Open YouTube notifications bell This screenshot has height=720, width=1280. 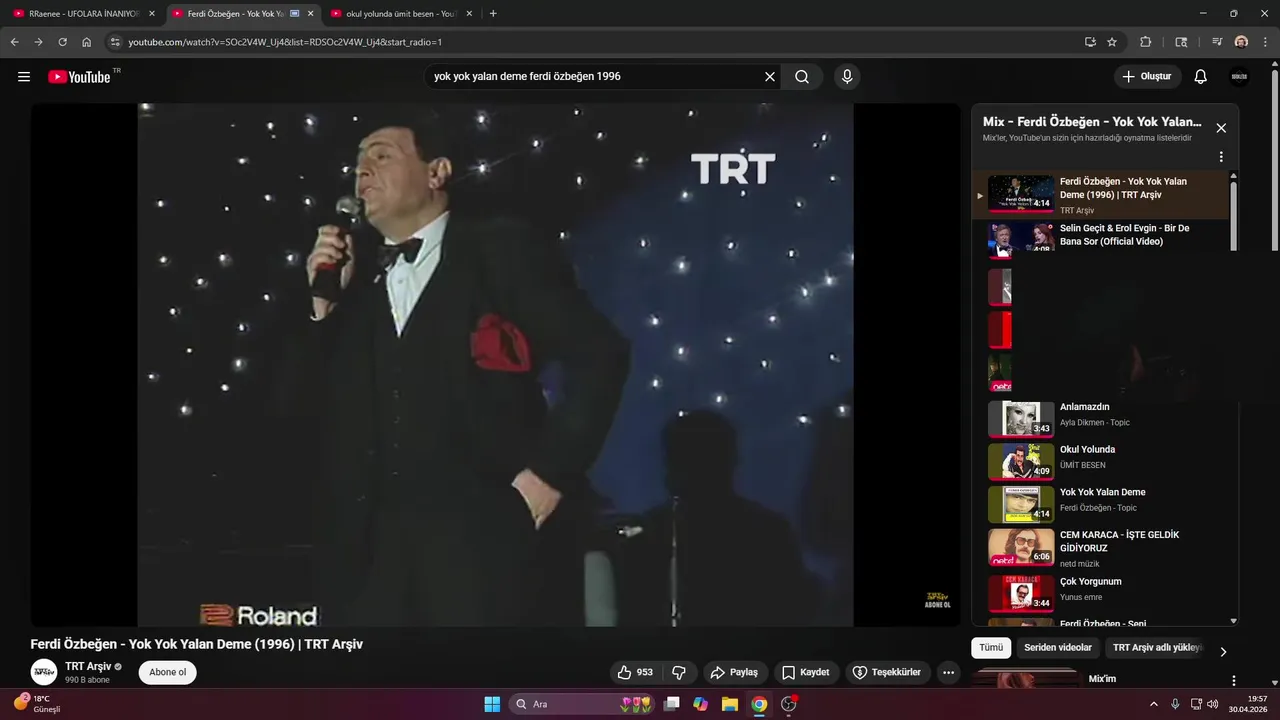[x=1201, y=77]
